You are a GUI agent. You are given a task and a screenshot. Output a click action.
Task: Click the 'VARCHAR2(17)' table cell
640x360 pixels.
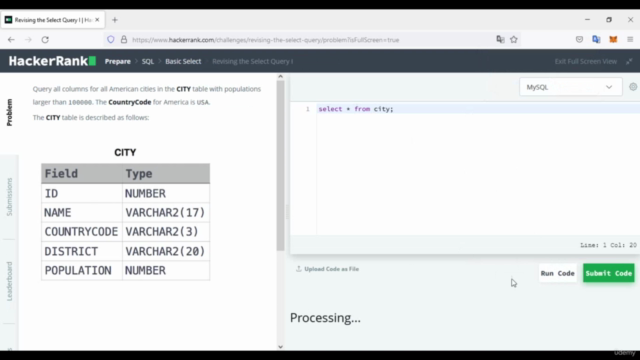[x=166, y=212]
